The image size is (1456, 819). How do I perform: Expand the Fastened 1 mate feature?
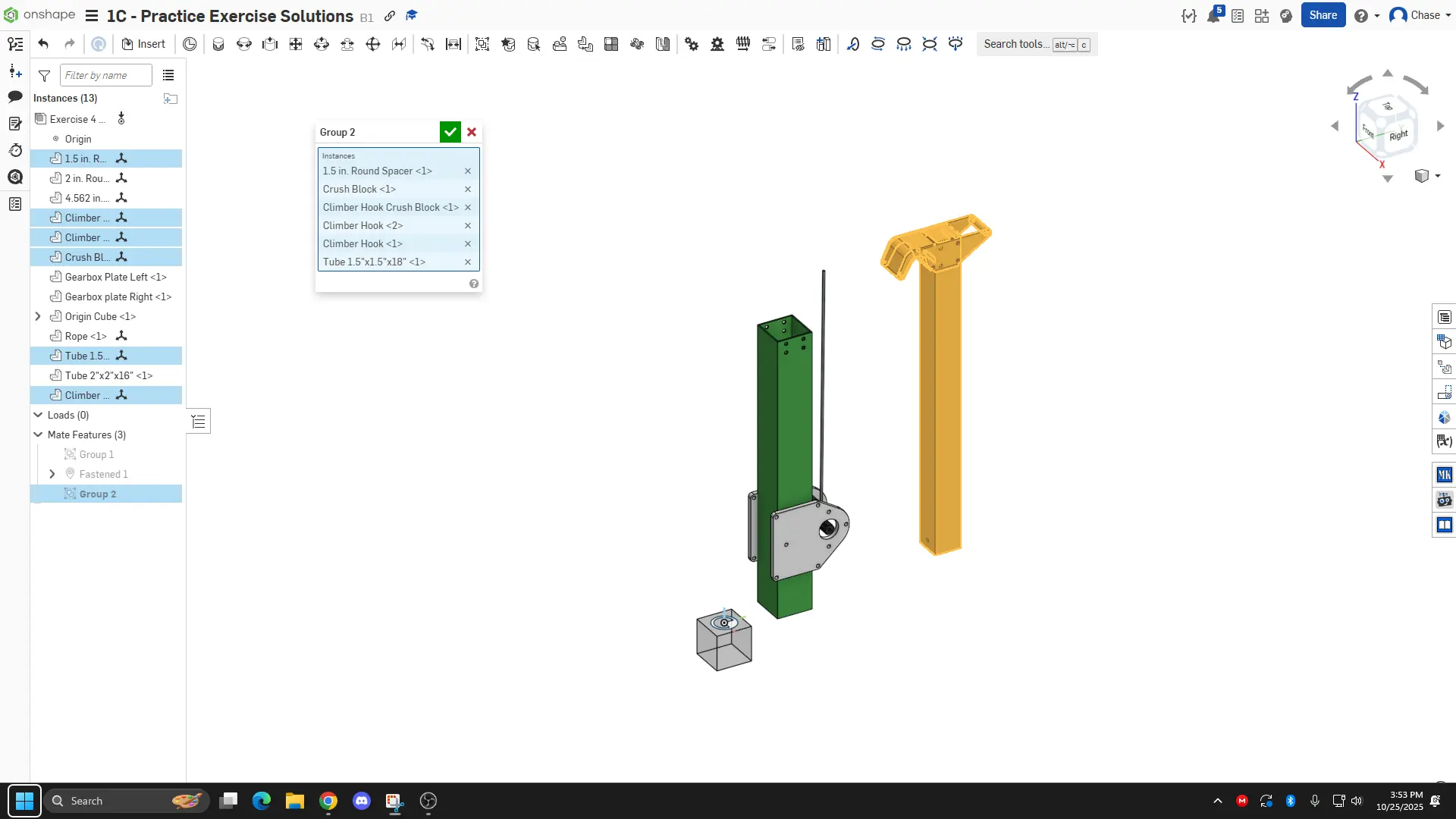(x=52, y=474)
